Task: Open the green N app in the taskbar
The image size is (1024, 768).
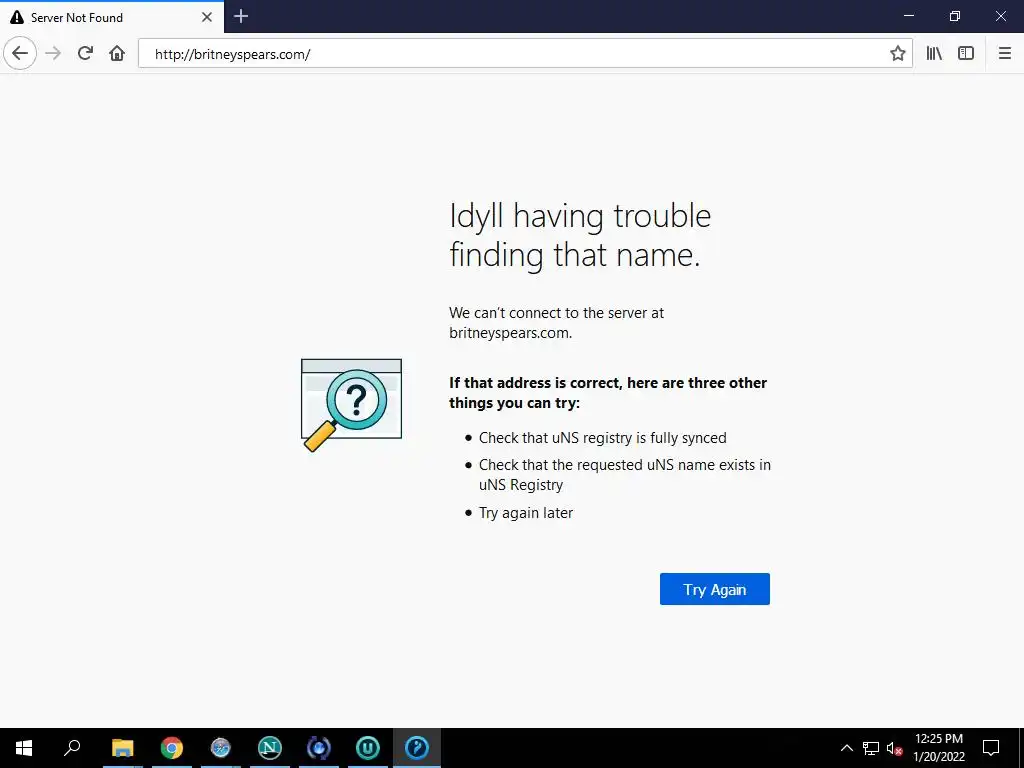Action: tap(270, 748)
